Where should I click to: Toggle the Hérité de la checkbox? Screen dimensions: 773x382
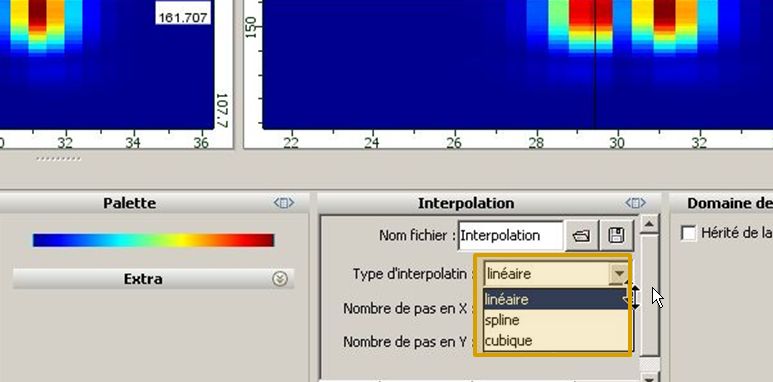pos(689,233)
